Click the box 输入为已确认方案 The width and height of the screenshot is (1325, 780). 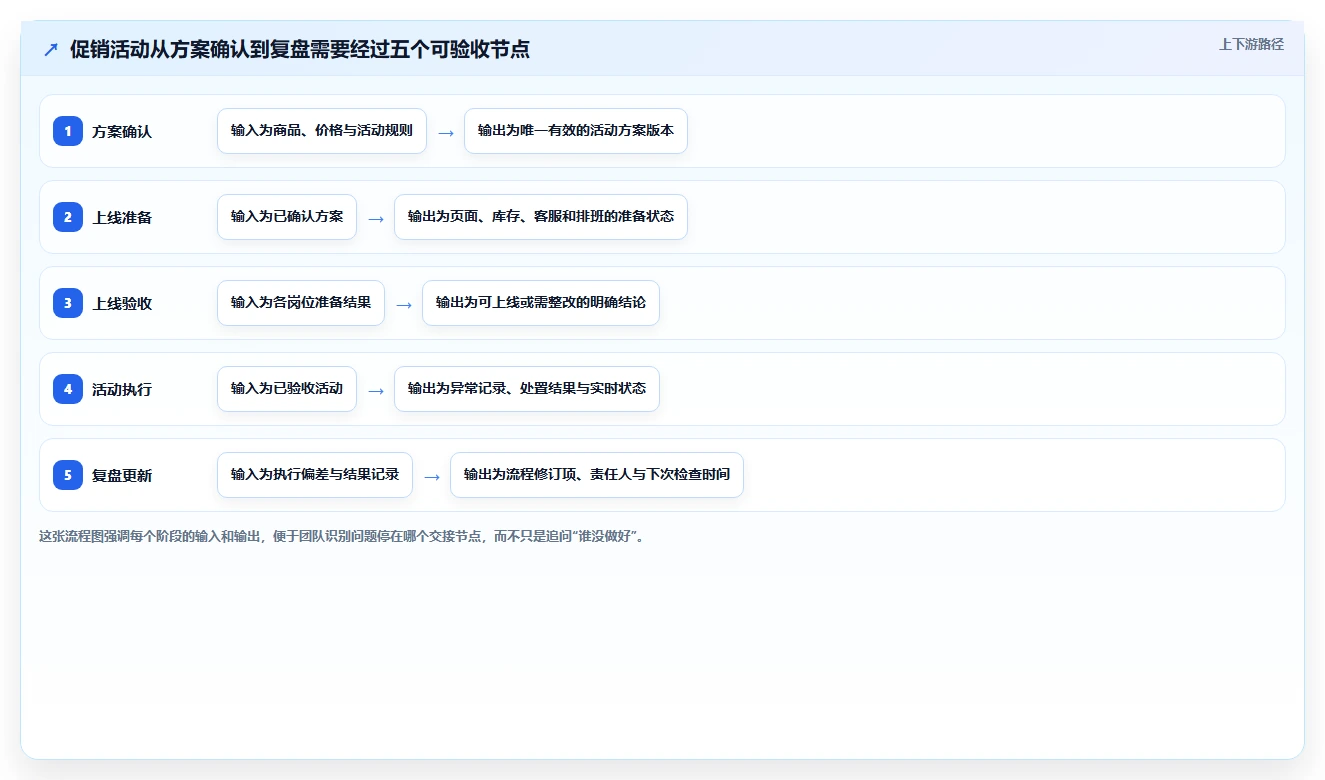click(287, 217)
